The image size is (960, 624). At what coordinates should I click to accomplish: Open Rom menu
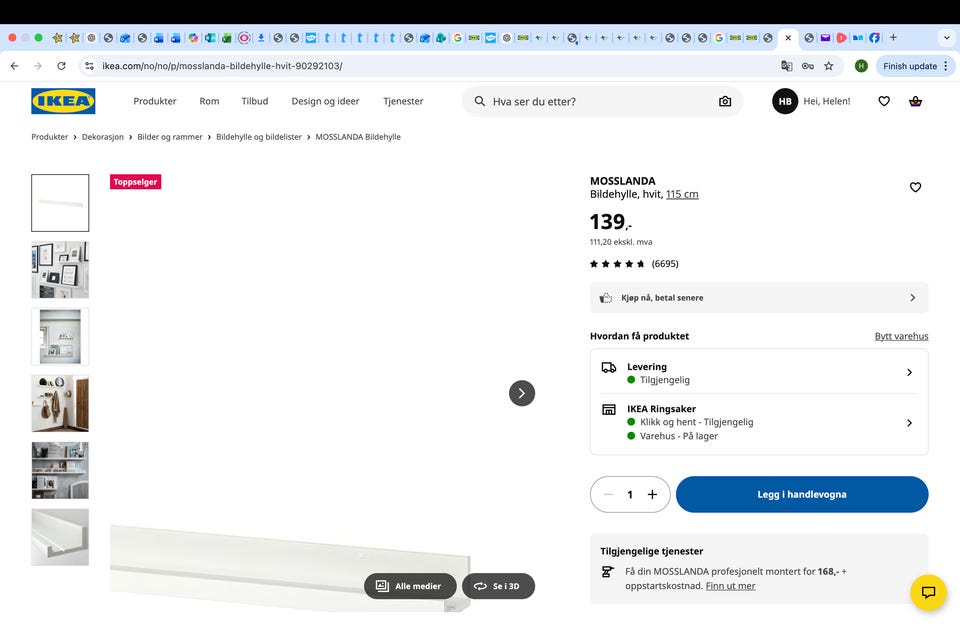[209, 102]
